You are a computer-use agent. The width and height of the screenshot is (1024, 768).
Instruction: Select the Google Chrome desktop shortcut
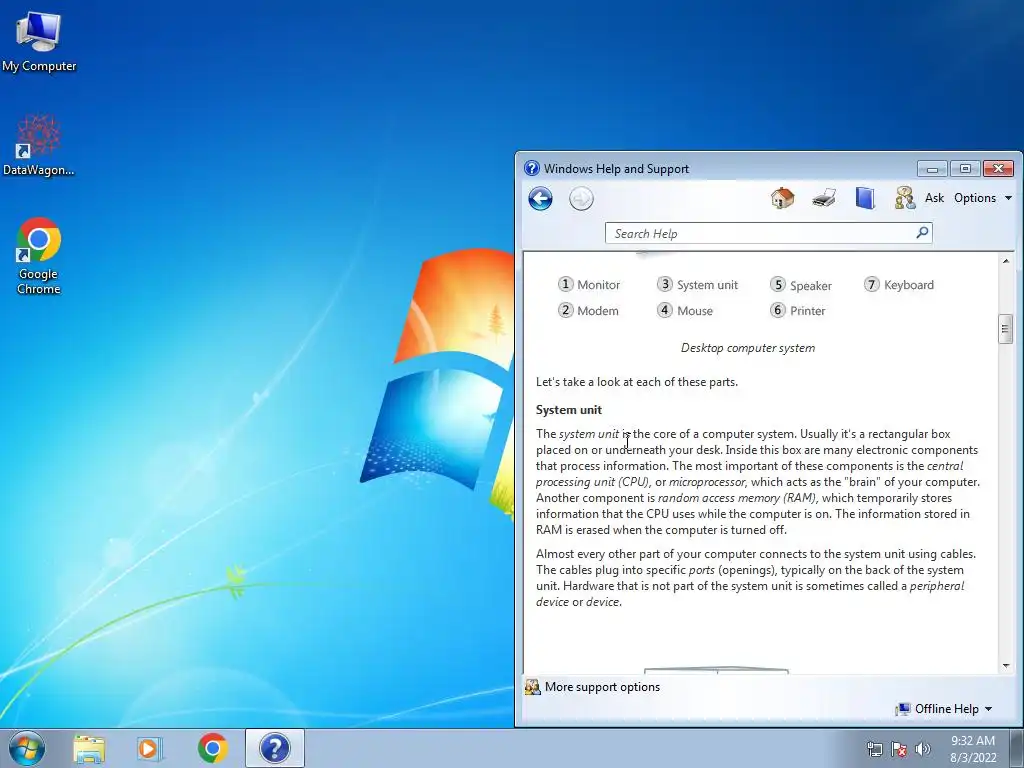[39, 256]
